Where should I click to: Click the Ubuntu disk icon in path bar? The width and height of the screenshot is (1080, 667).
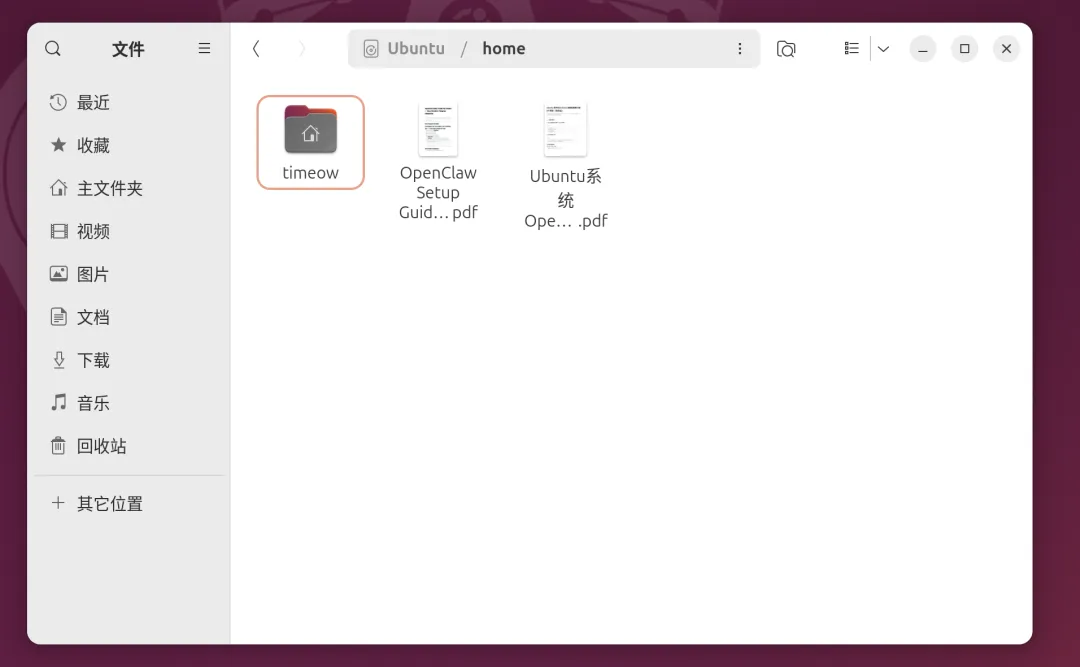tap(371, 49)
